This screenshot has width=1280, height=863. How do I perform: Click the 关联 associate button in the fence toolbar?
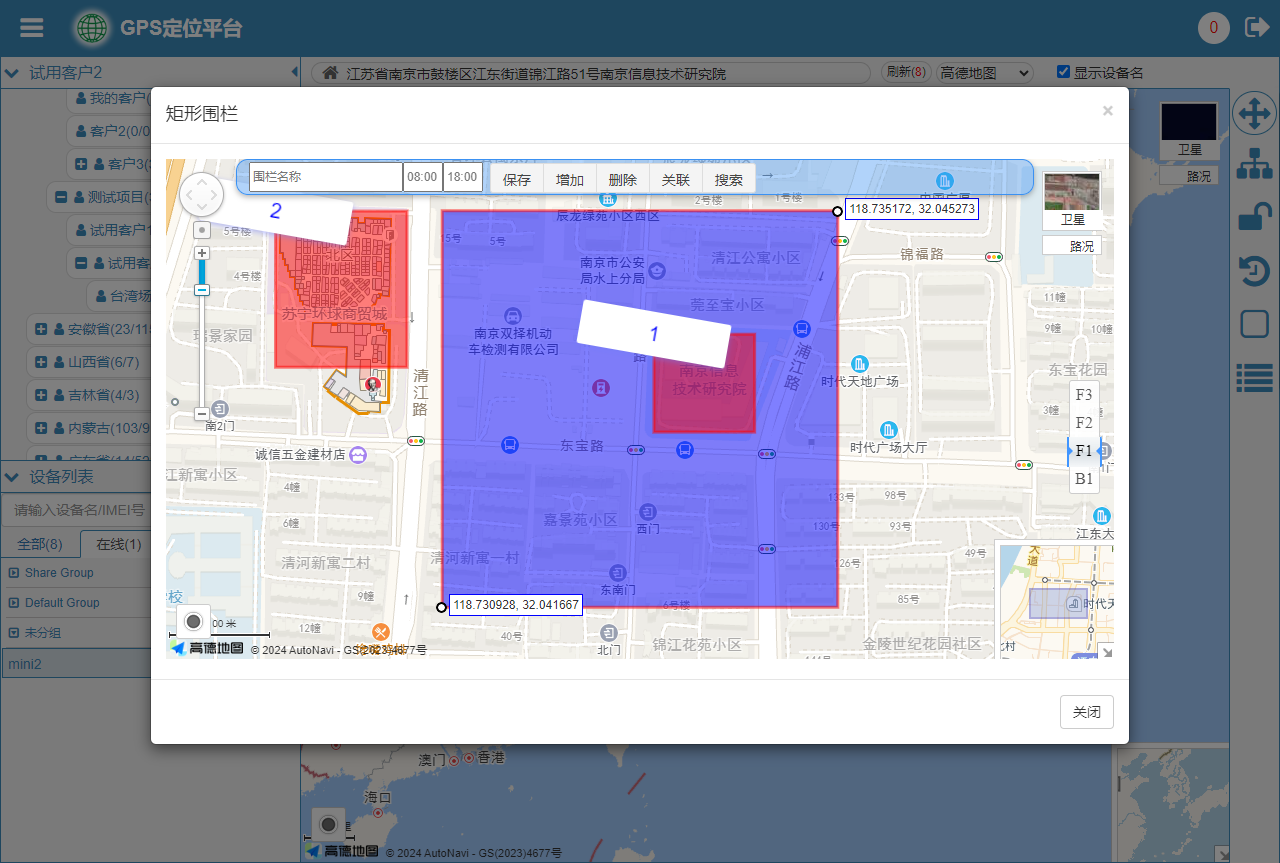click(676, 180)
